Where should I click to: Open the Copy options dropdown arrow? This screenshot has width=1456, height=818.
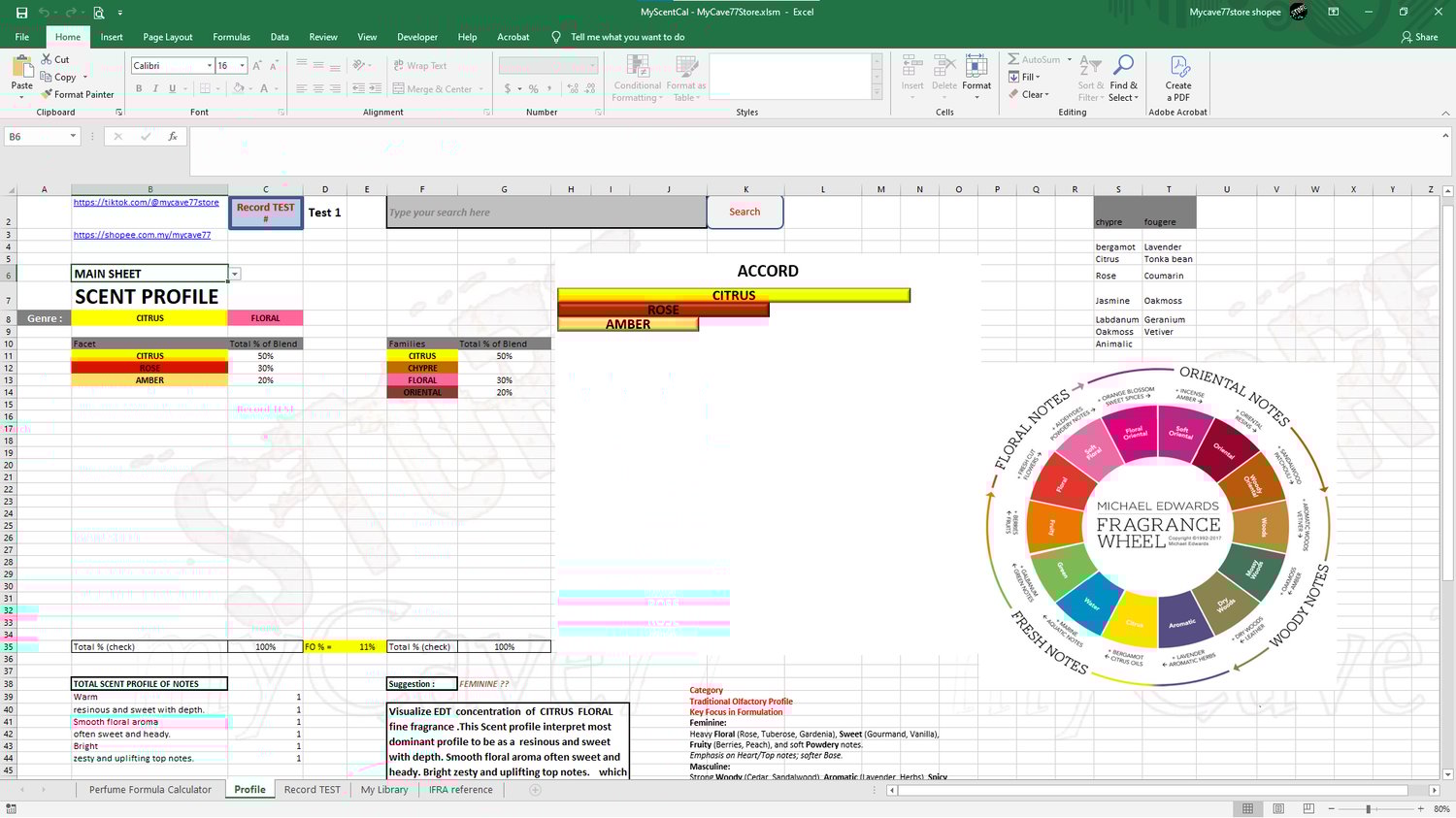point(85,77)
